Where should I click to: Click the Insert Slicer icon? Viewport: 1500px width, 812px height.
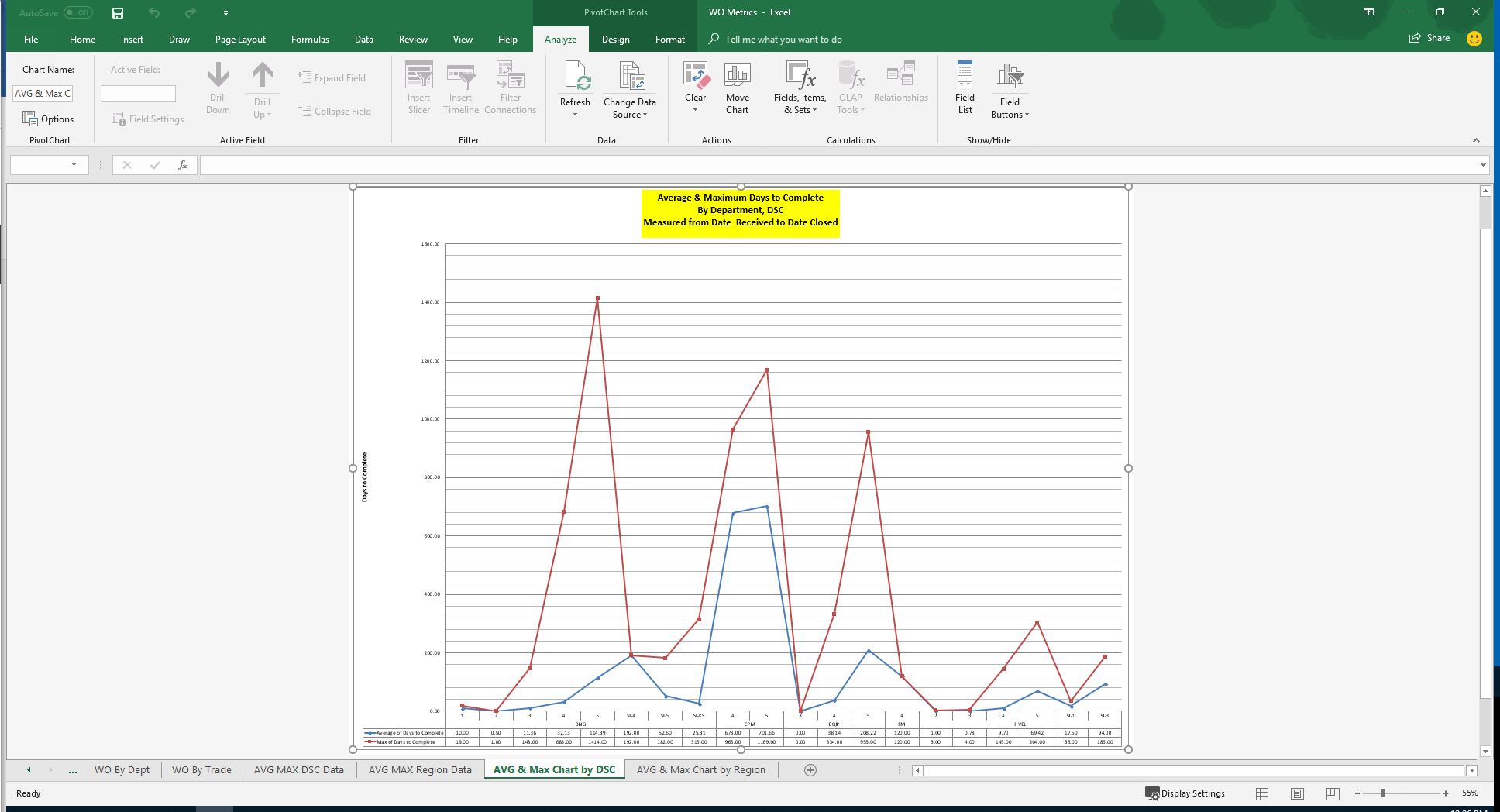pos(419,76)
